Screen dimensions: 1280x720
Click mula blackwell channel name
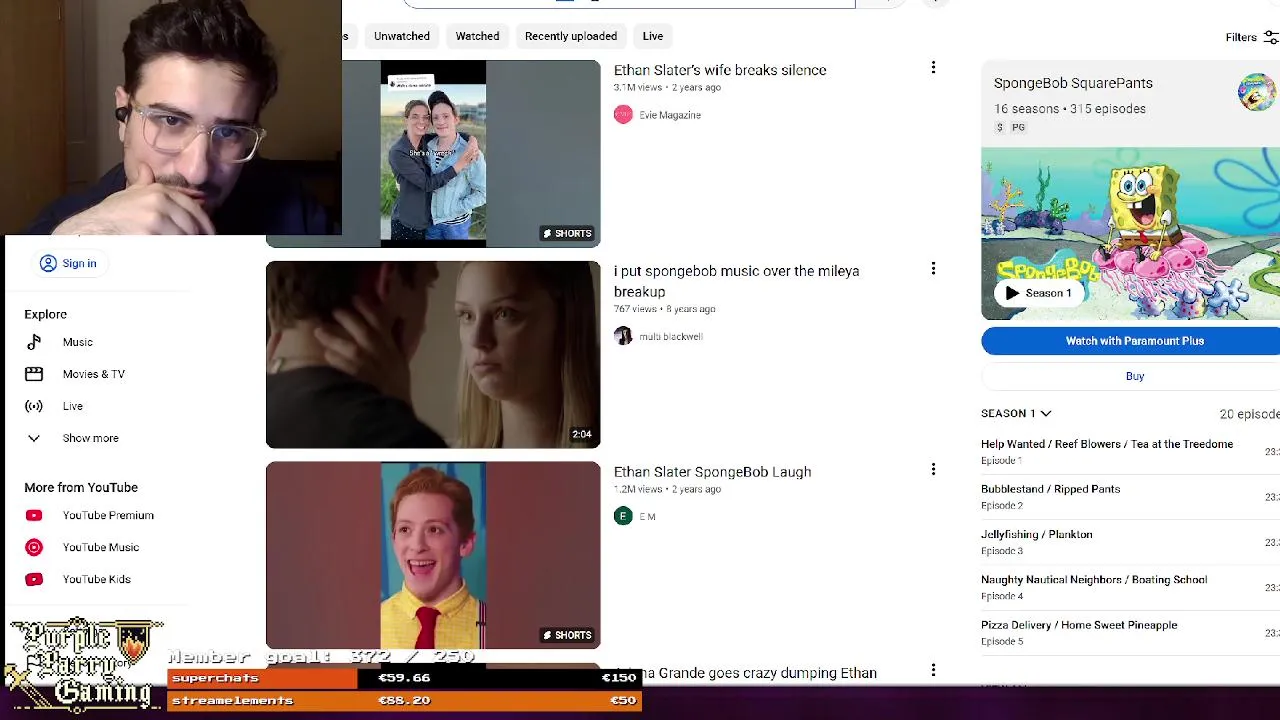tap(671, 336)
